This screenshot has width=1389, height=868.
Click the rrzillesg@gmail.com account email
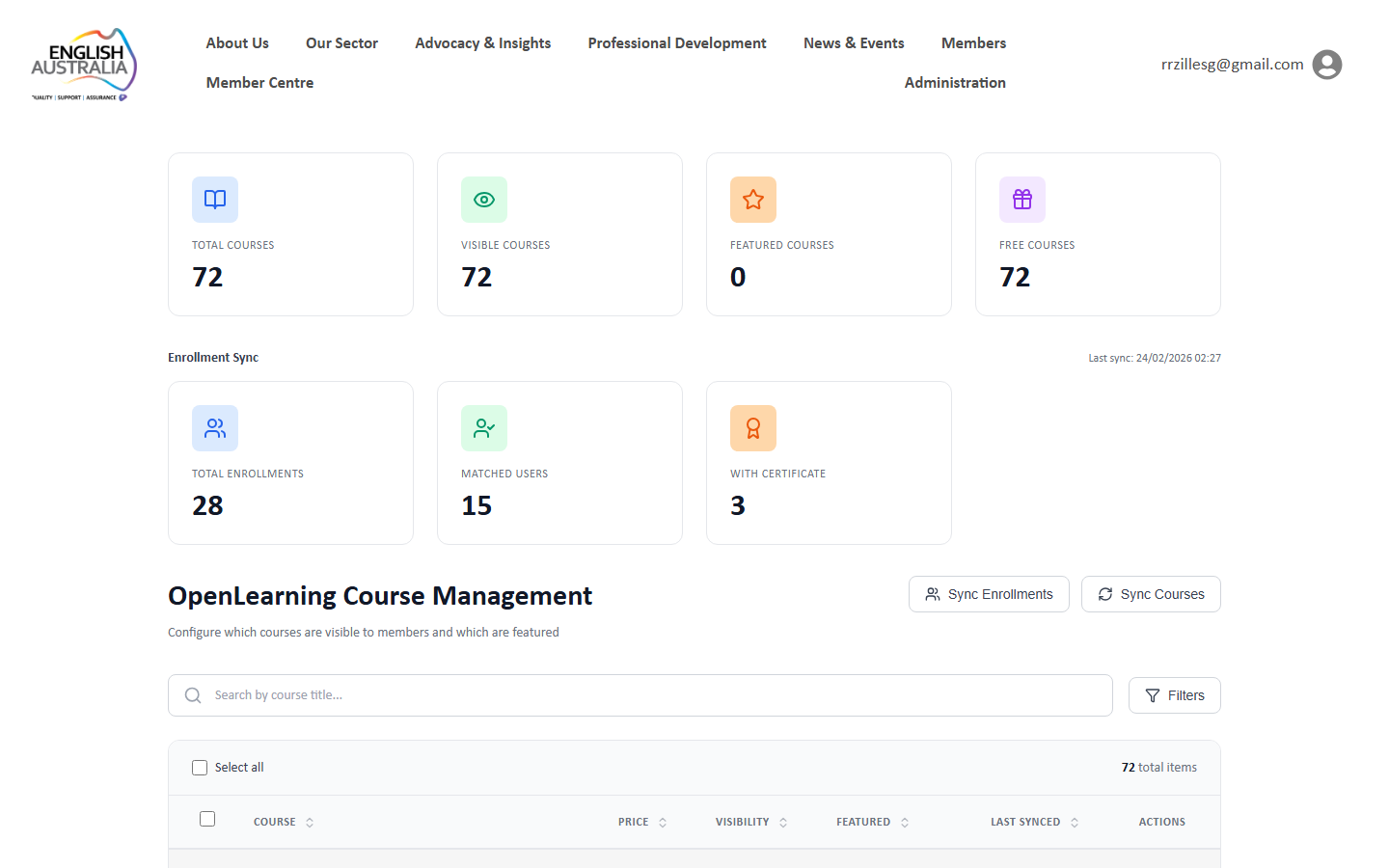1233,65
